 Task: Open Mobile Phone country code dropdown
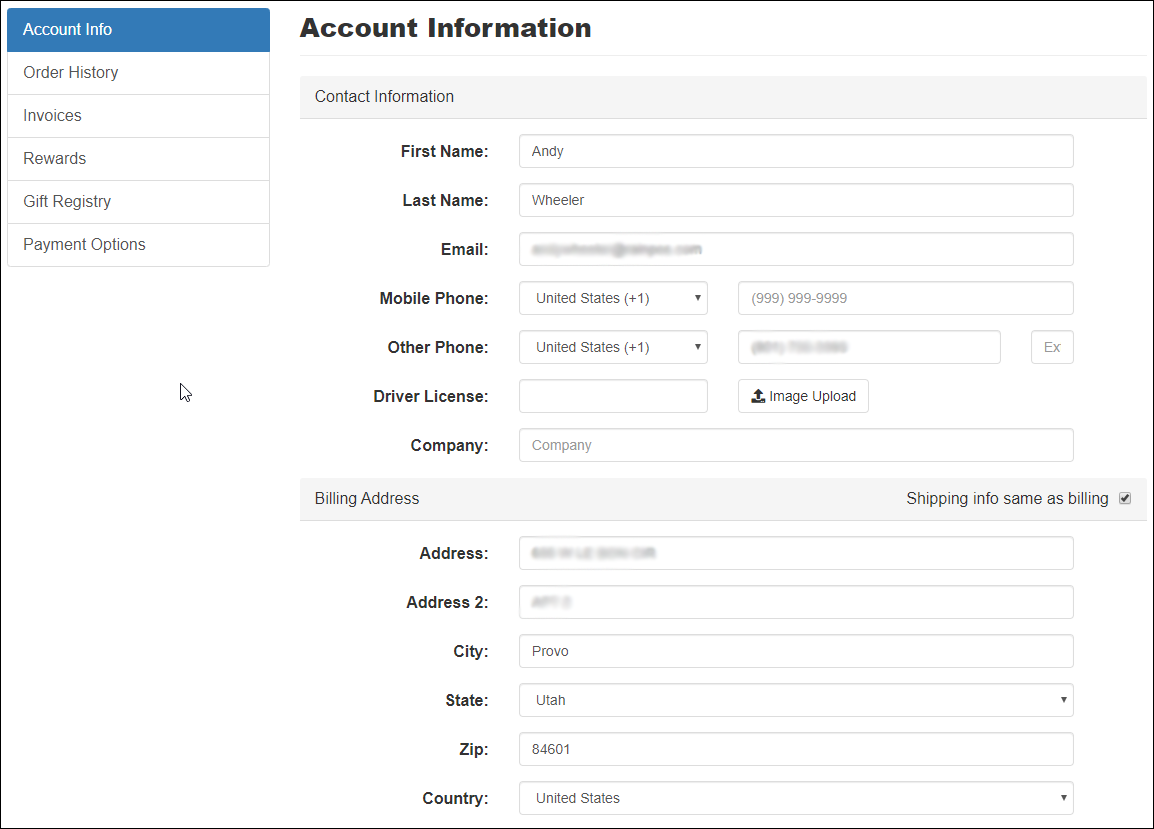tap(613, 298)
